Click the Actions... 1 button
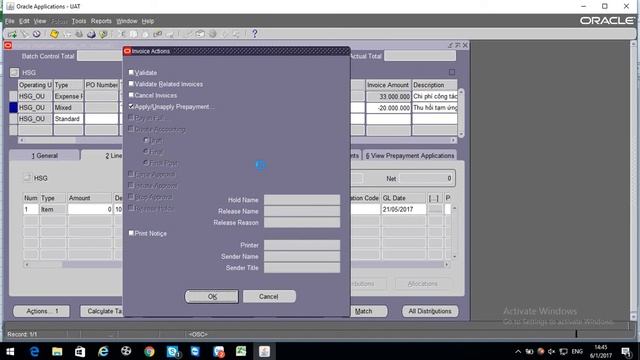 42,311
